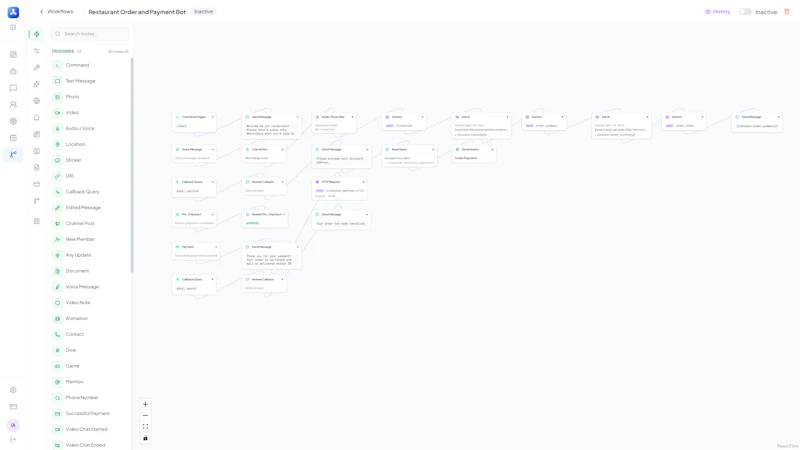Screen dimensions: 800x450
Task: Pick the Text Message trigger icon
Action: point(57,81)
